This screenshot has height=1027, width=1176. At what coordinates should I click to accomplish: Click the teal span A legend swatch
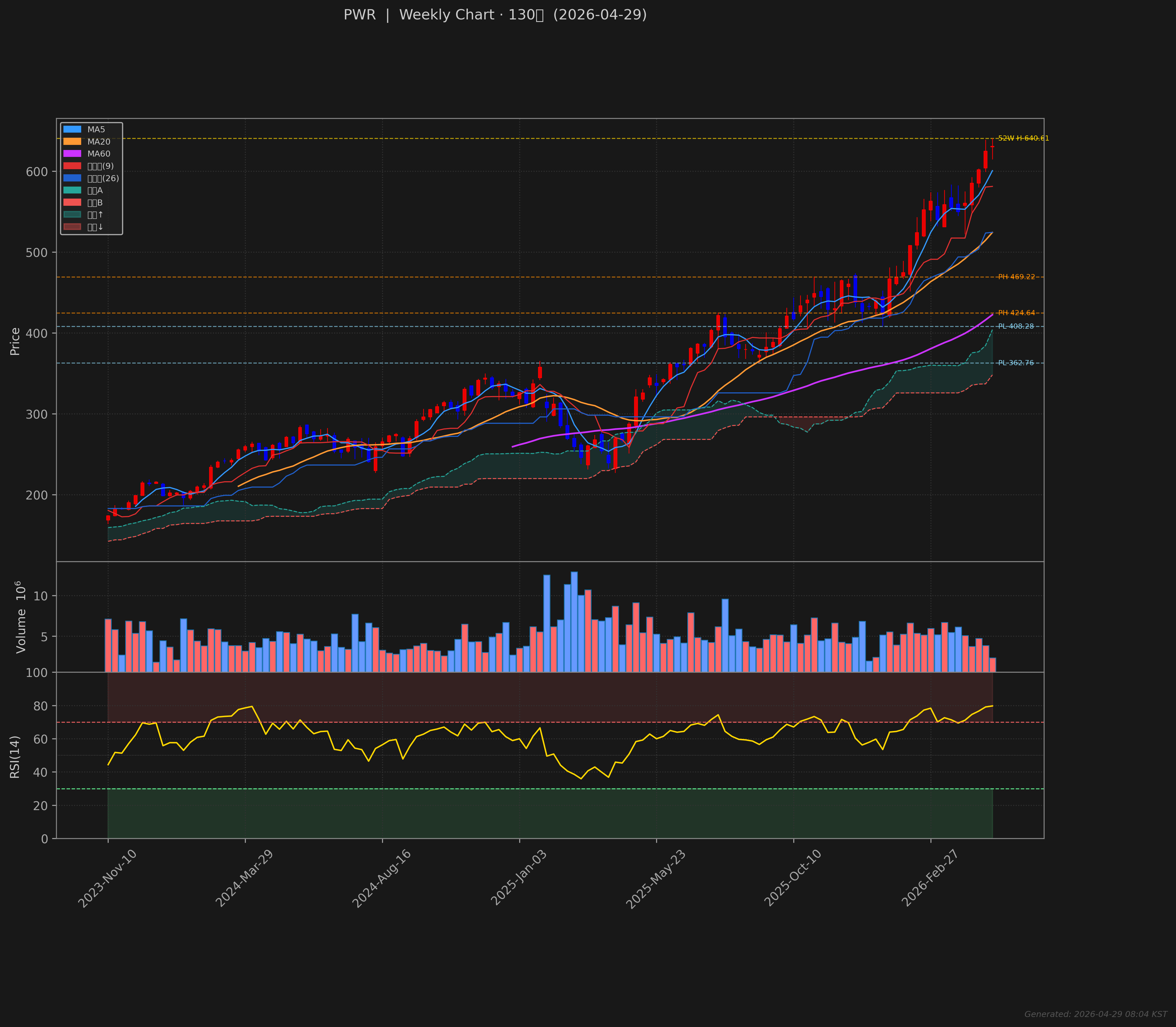(x=72, y=190)
